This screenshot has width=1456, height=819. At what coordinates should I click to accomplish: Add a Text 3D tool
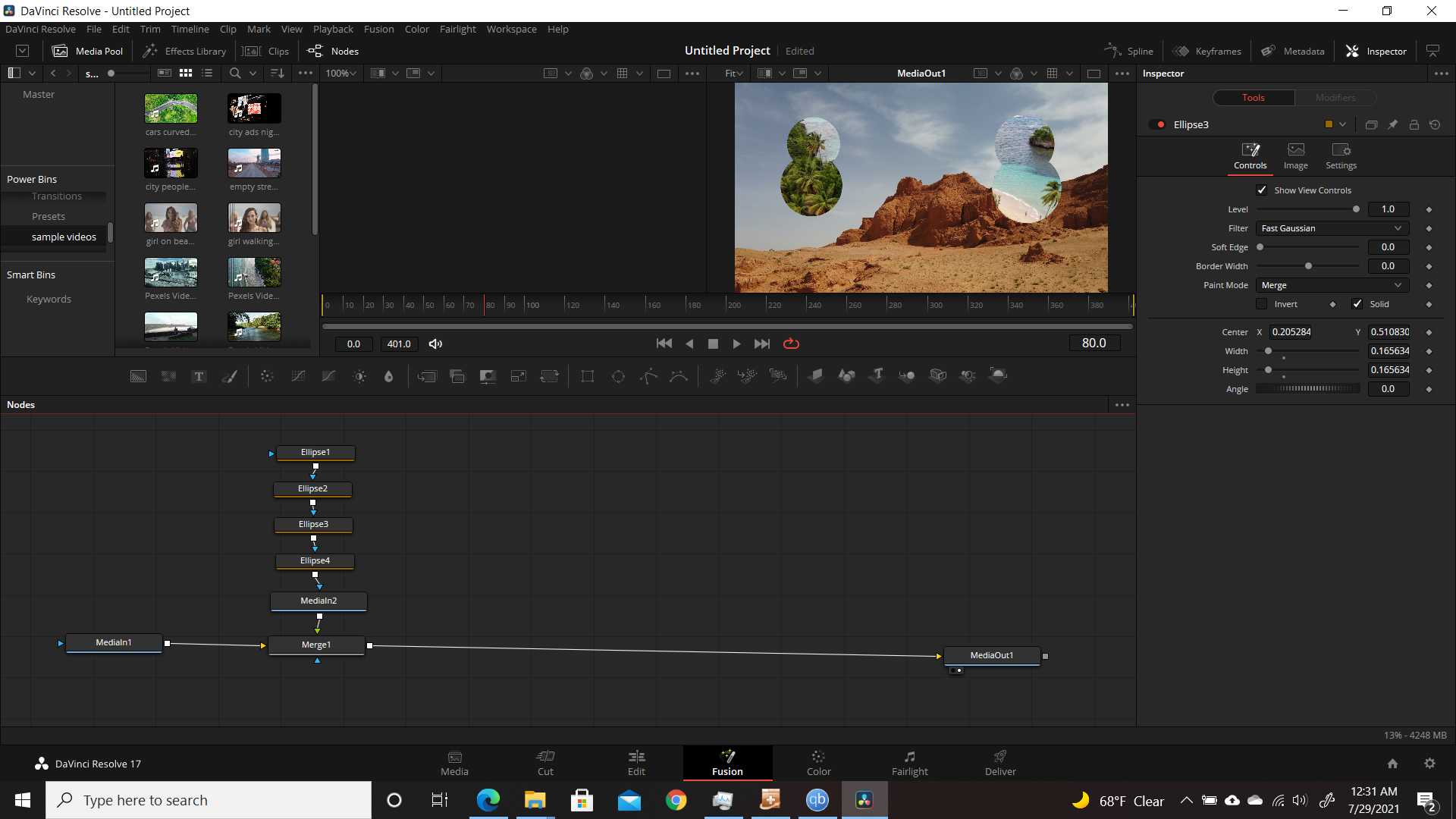tap(877, 375)
